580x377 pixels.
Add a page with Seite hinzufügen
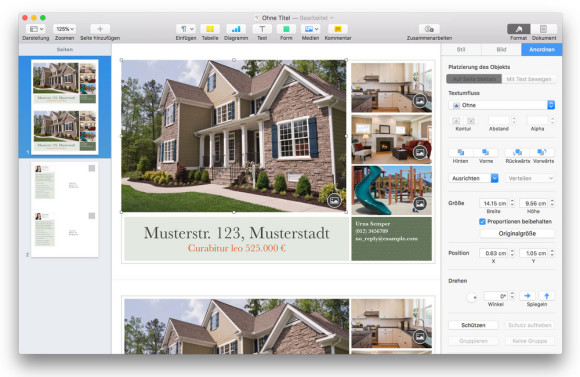click(100, 29)
